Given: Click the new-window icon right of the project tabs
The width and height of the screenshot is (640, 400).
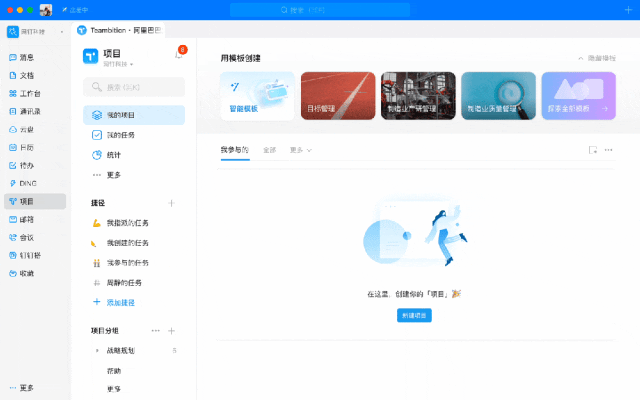Looking at the screenshot, I should 593,150.
